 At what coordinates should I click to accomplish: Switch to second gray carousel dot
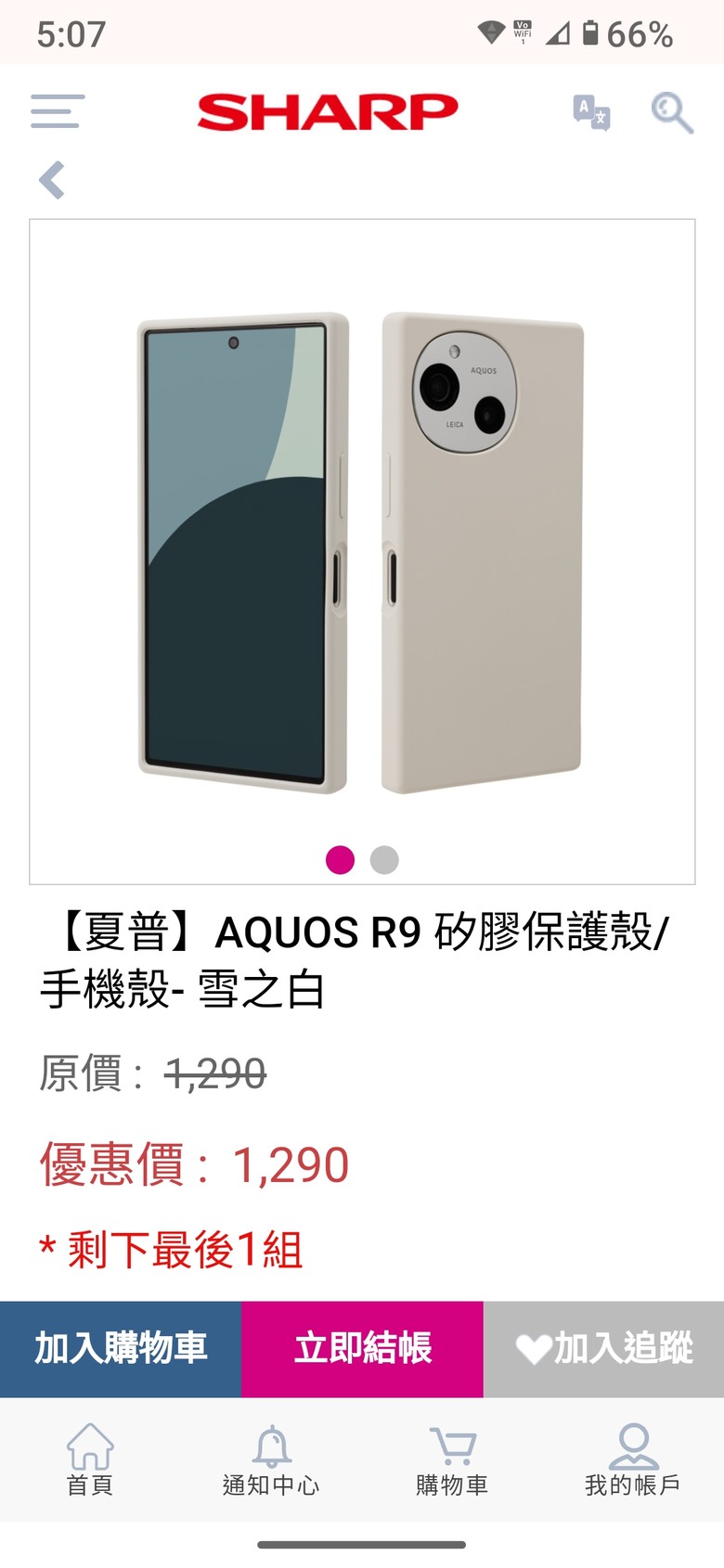click(384, 860)
